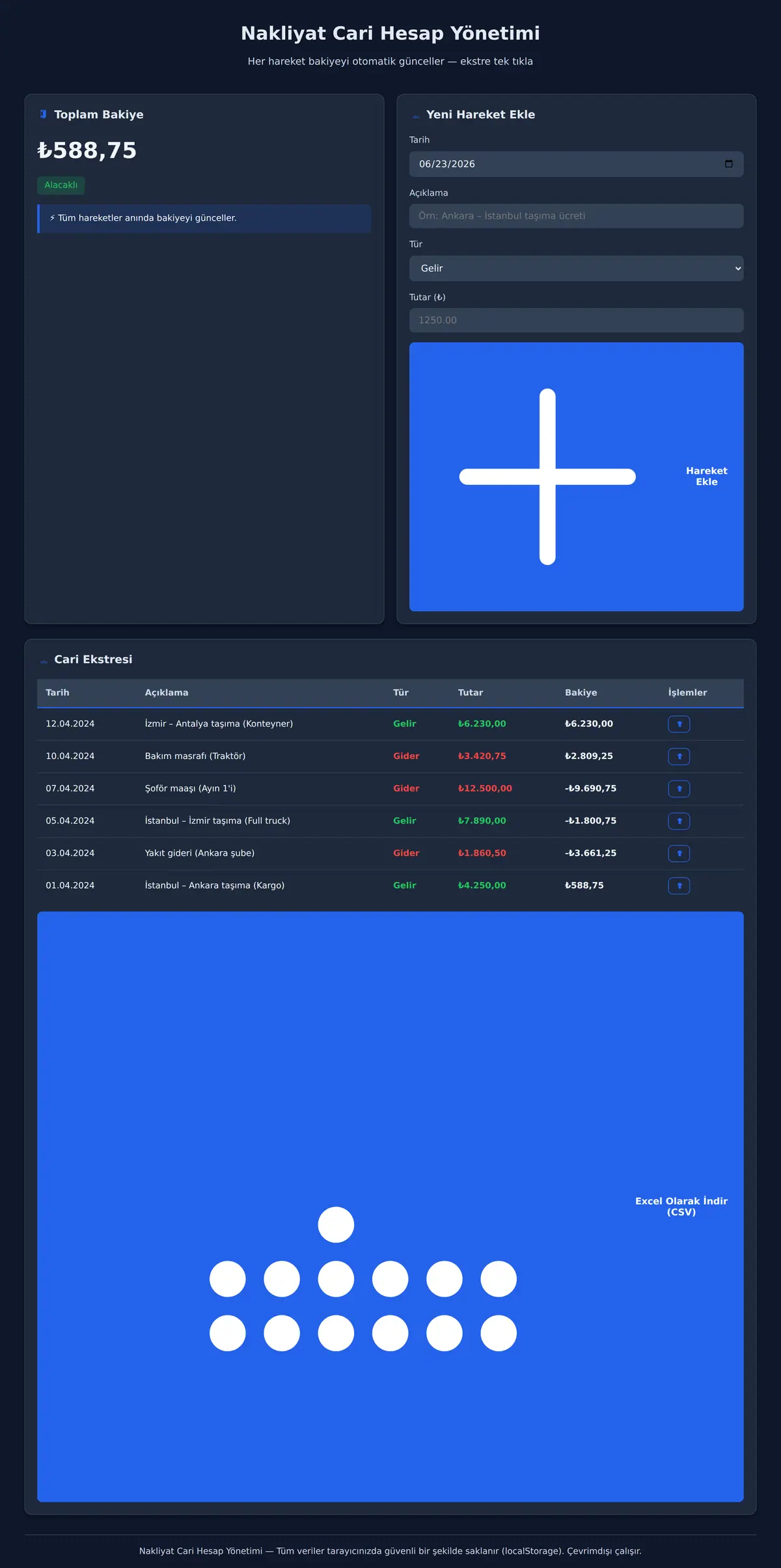Click the Tarih column header in the table
This screenshot has width=781, height=1568.
click(57, 693)
